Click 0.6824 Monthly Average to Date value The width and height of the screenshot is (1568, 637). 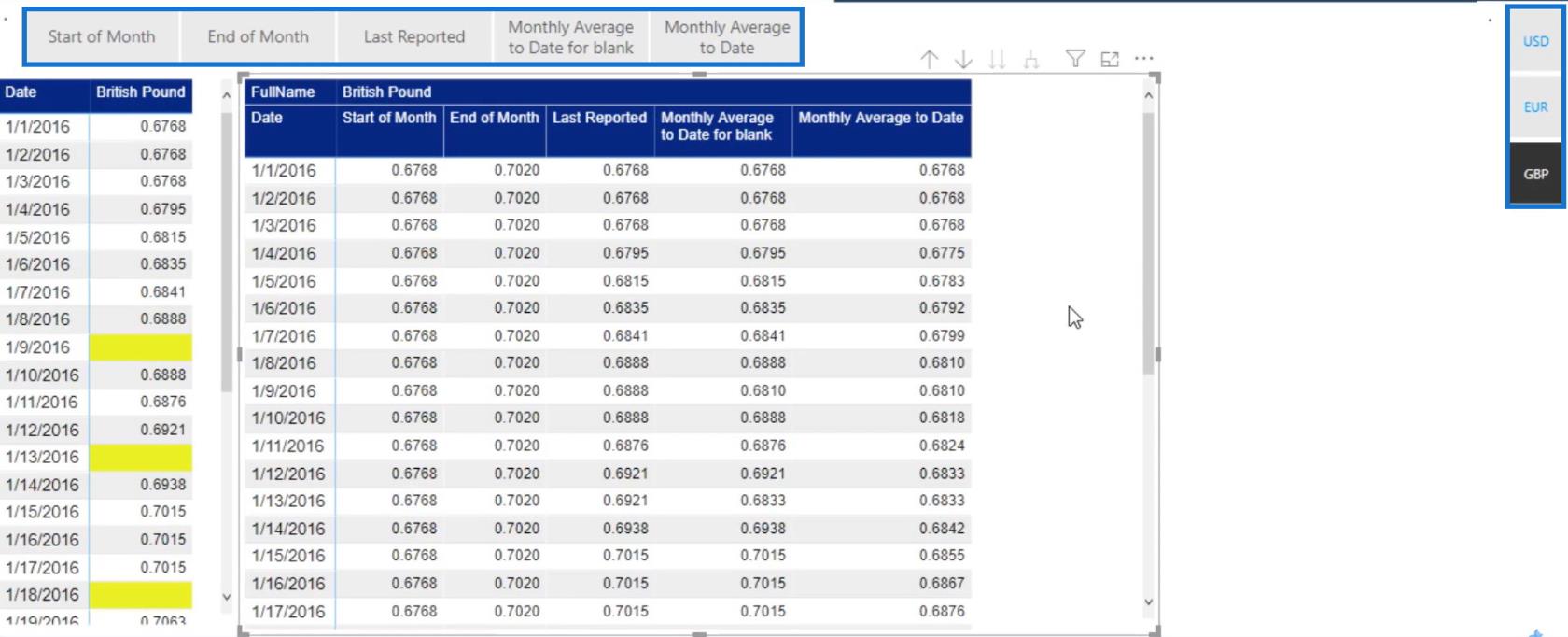pyautogui.click(x=942, y=446)
